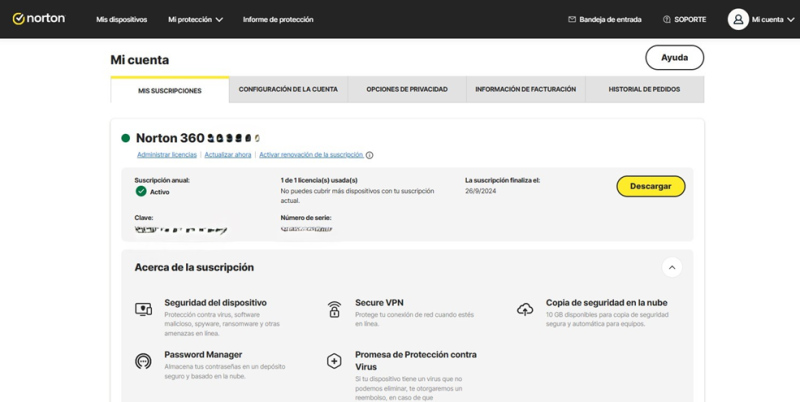Screen dimensions: 800x402
Task: Select the Información de facturación tab
Action: pyautogui.click(x=525, y=89)
